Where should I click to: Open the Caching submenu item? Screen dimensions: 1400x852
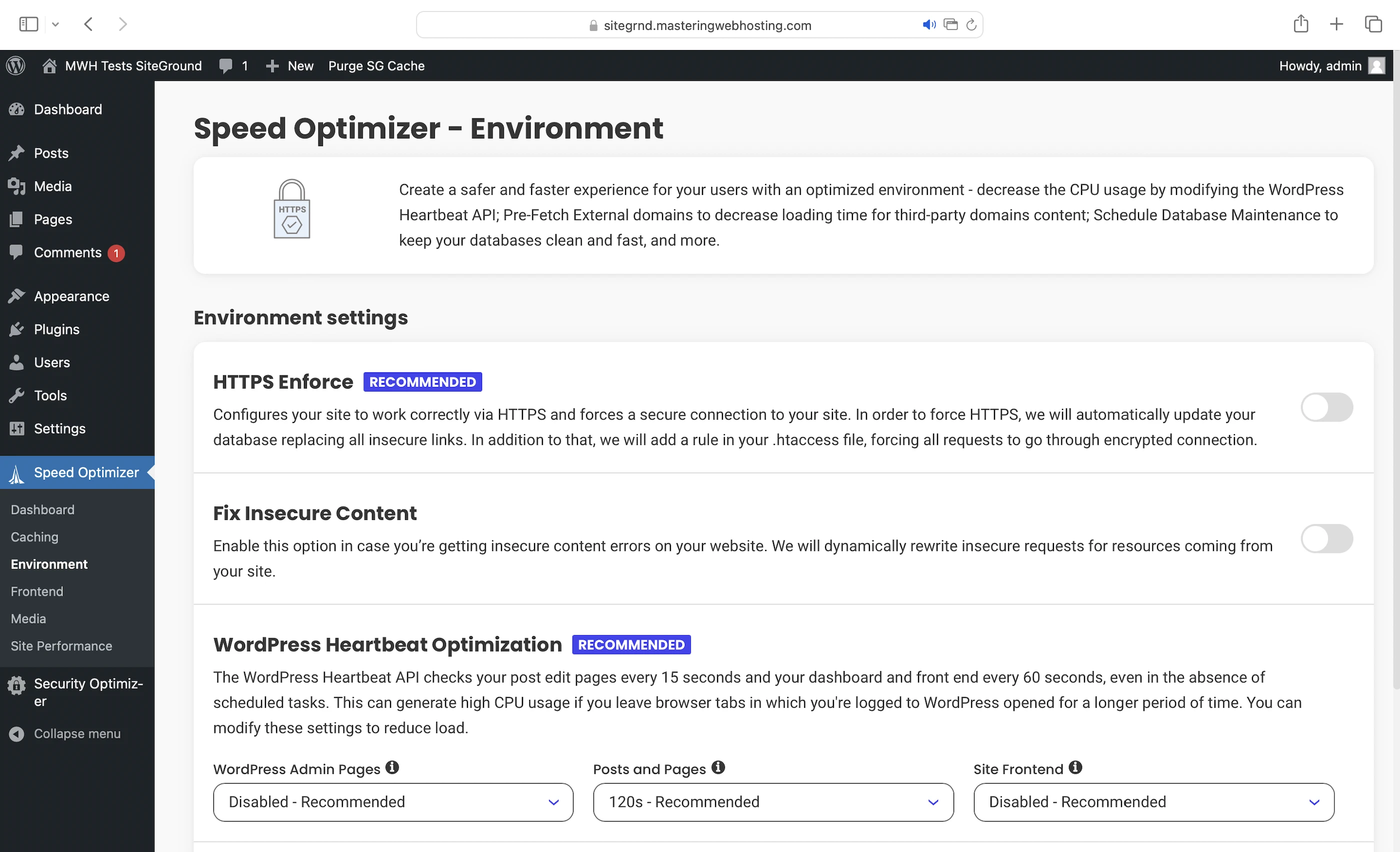[34, 537]
